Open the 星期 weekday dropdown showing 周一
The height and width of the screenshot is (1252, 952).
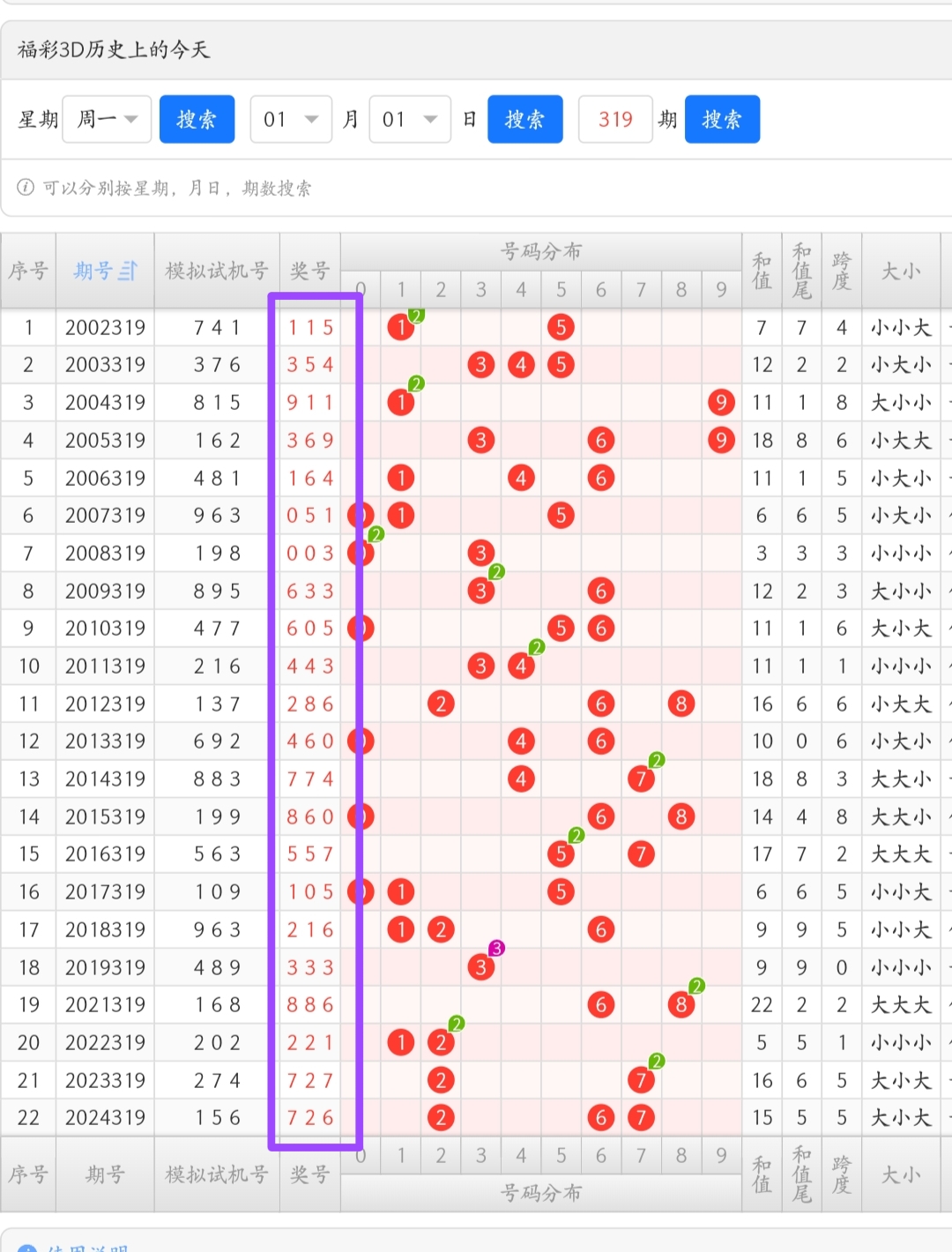pyautogui.click(x=108, y=119)
